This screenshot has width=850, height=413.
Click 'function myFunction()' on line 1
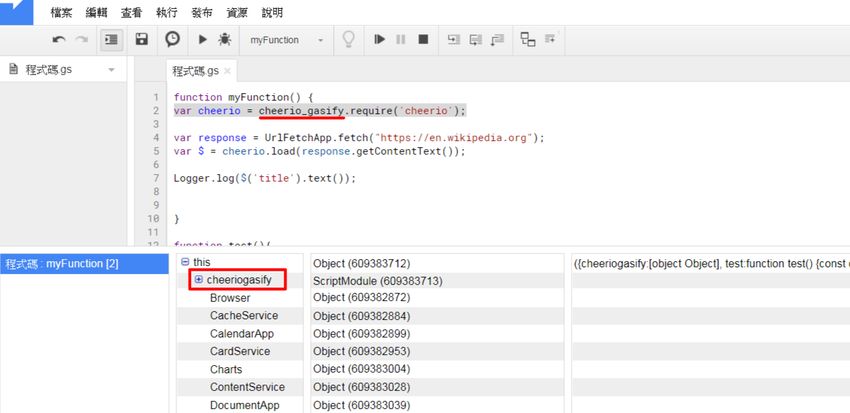pyautogui.click(x=237, y=98)
